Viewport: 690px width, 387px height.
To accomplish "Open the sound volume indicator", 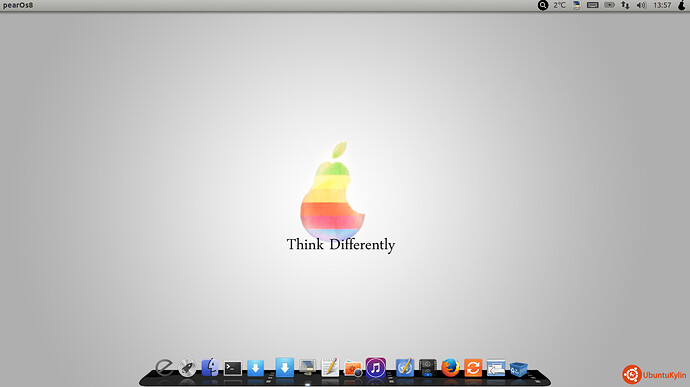I will (641, 5).
